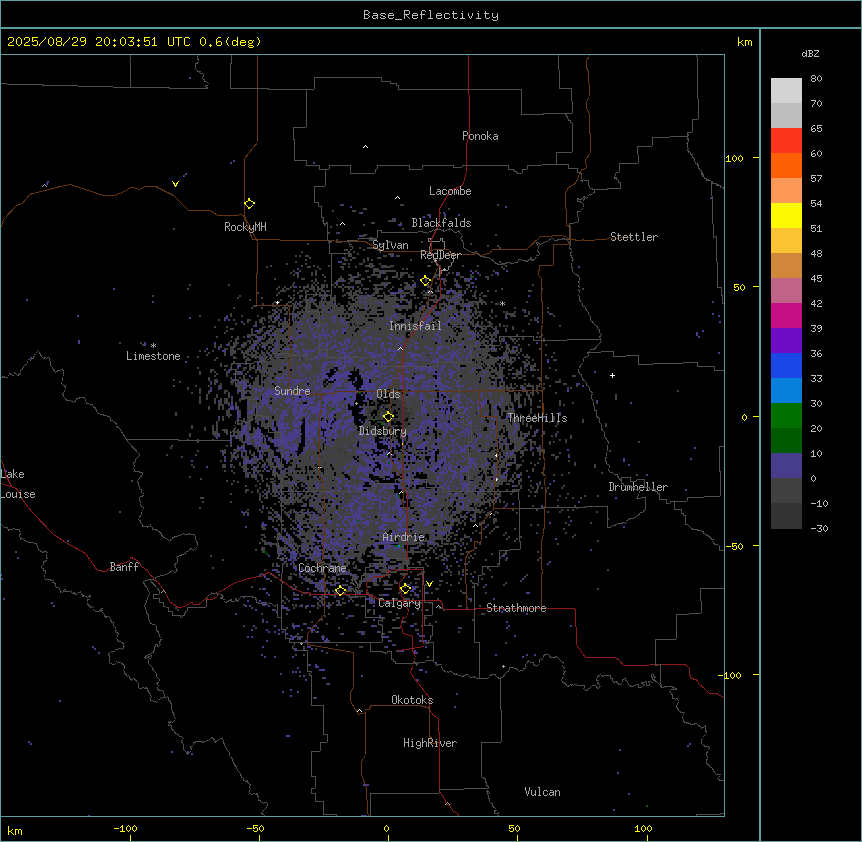The width and height of the screenshot is (862, 842).
Task: Click the yellow diamond marker above RockyMH
Action: tap(249, 204)
